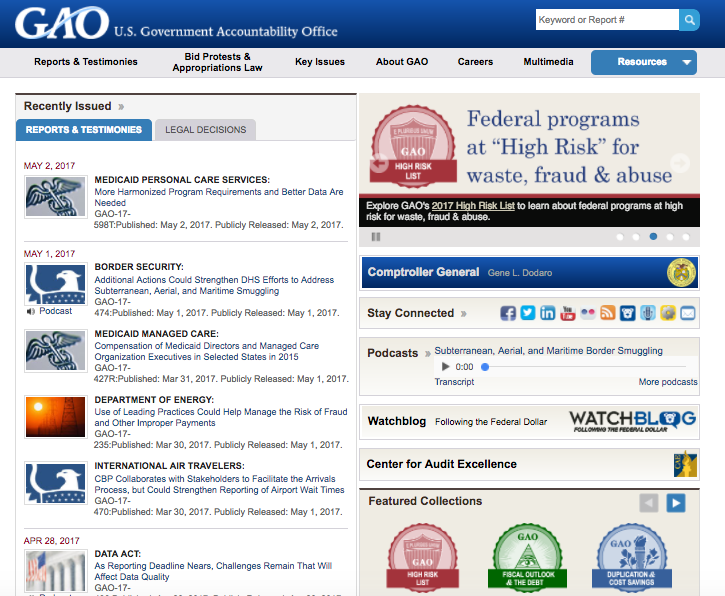Go to previous carousel slide arrow
Screen dimensions: 725x596
coord(379,163)
